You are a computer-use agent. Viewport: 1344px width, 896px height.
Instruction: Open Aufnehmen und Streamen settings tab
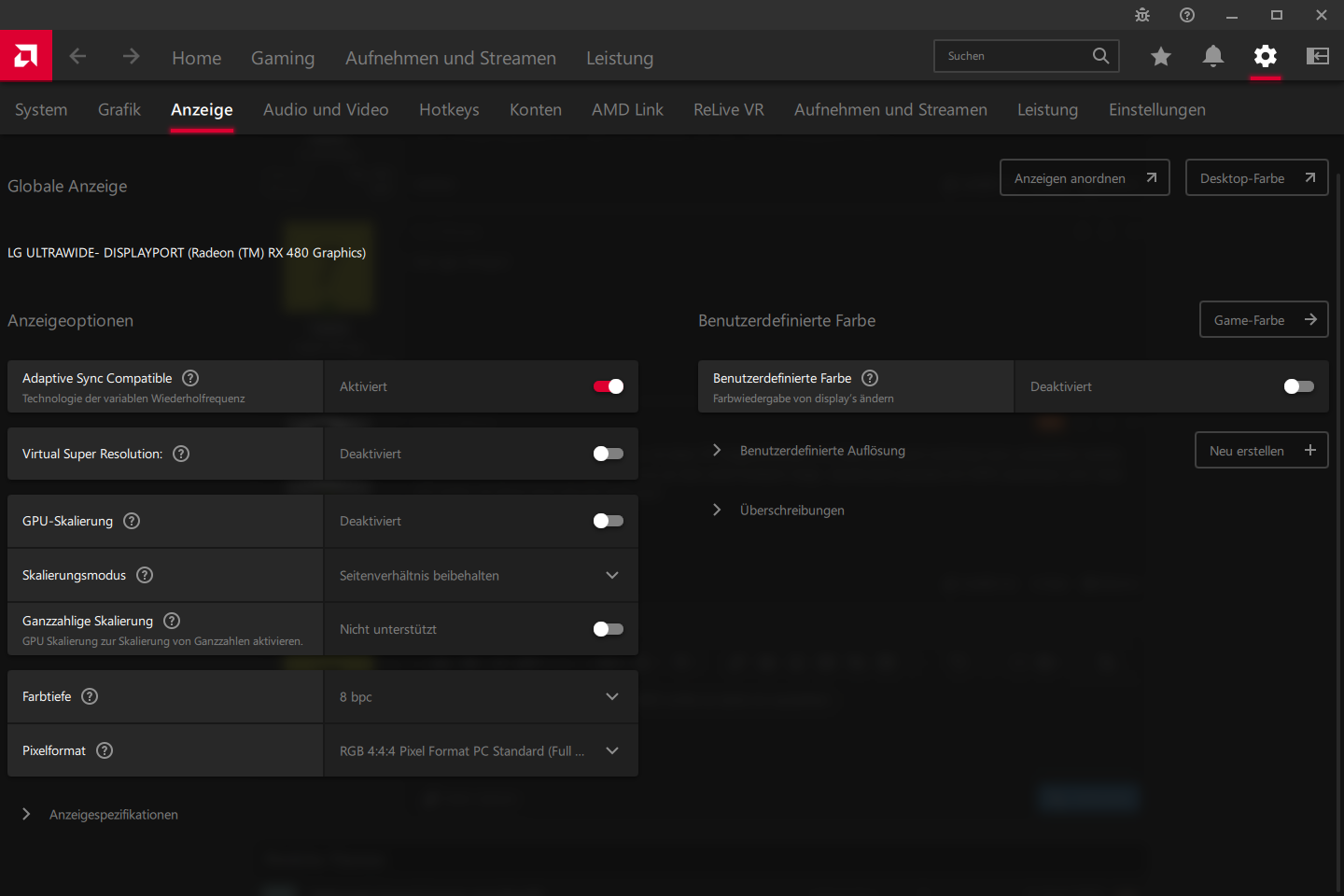click(x=890, y=109)
